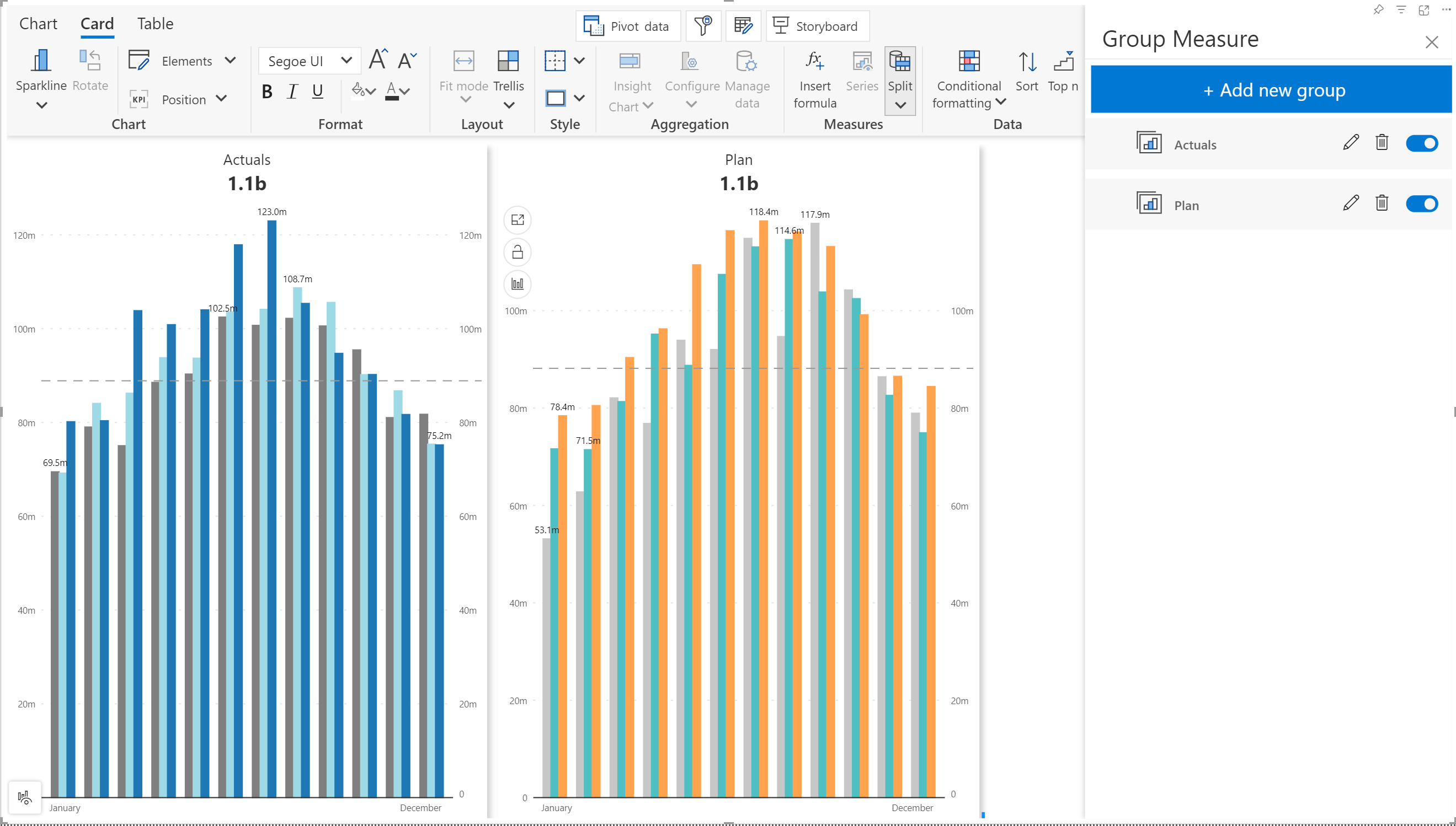
Task: Switch to the Chart tab
Action: click(38, 24)
